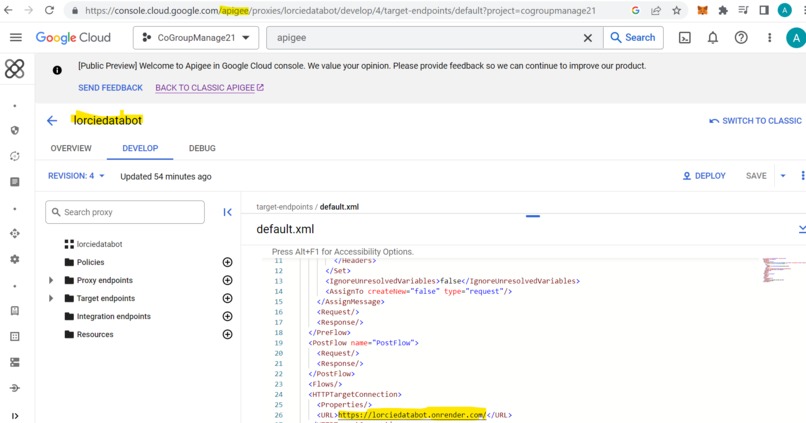Add a resource with plus icon
Viewport: 806px width, 423px height.
click(227, 334)
